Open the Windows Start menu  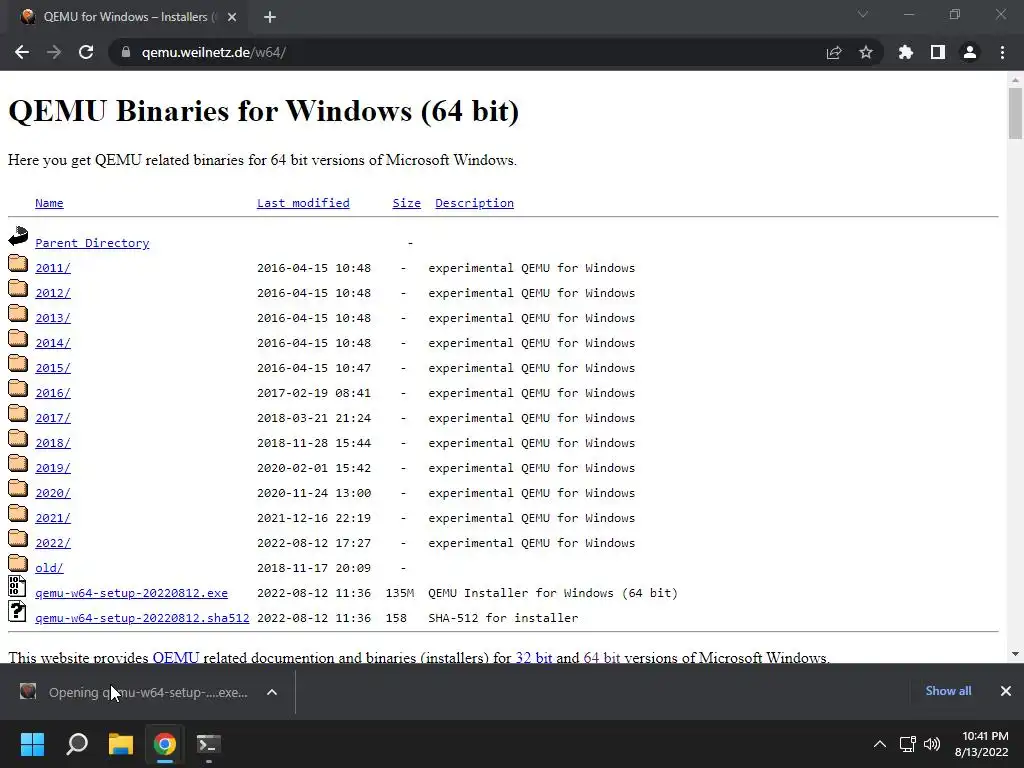[x=32, y=744]
